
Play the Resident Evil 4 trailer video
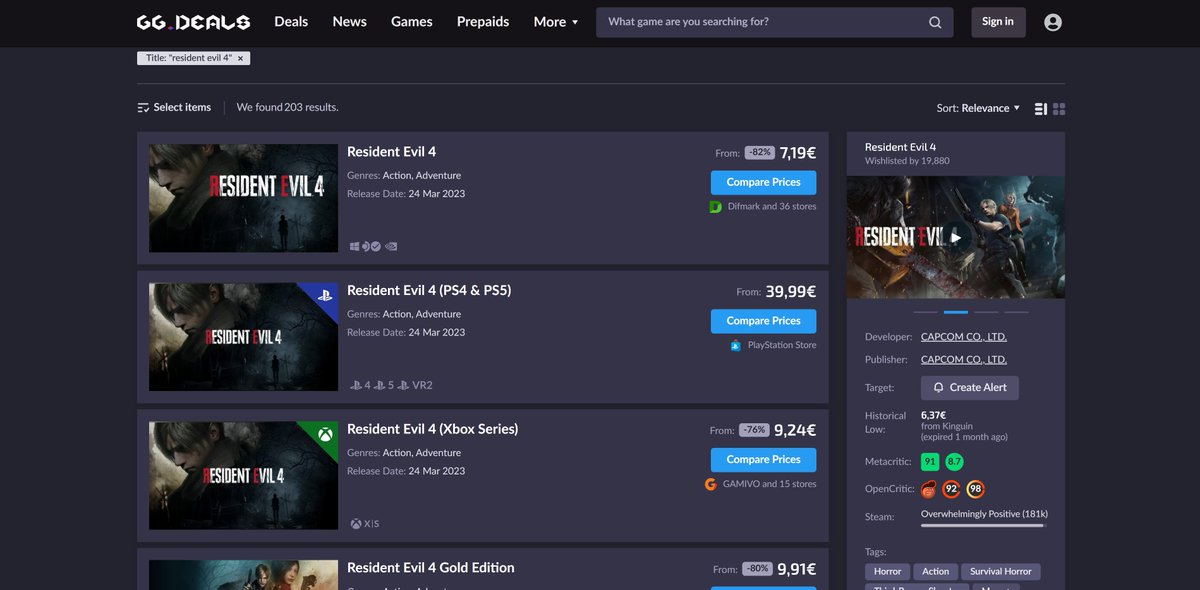click(956, 237)
